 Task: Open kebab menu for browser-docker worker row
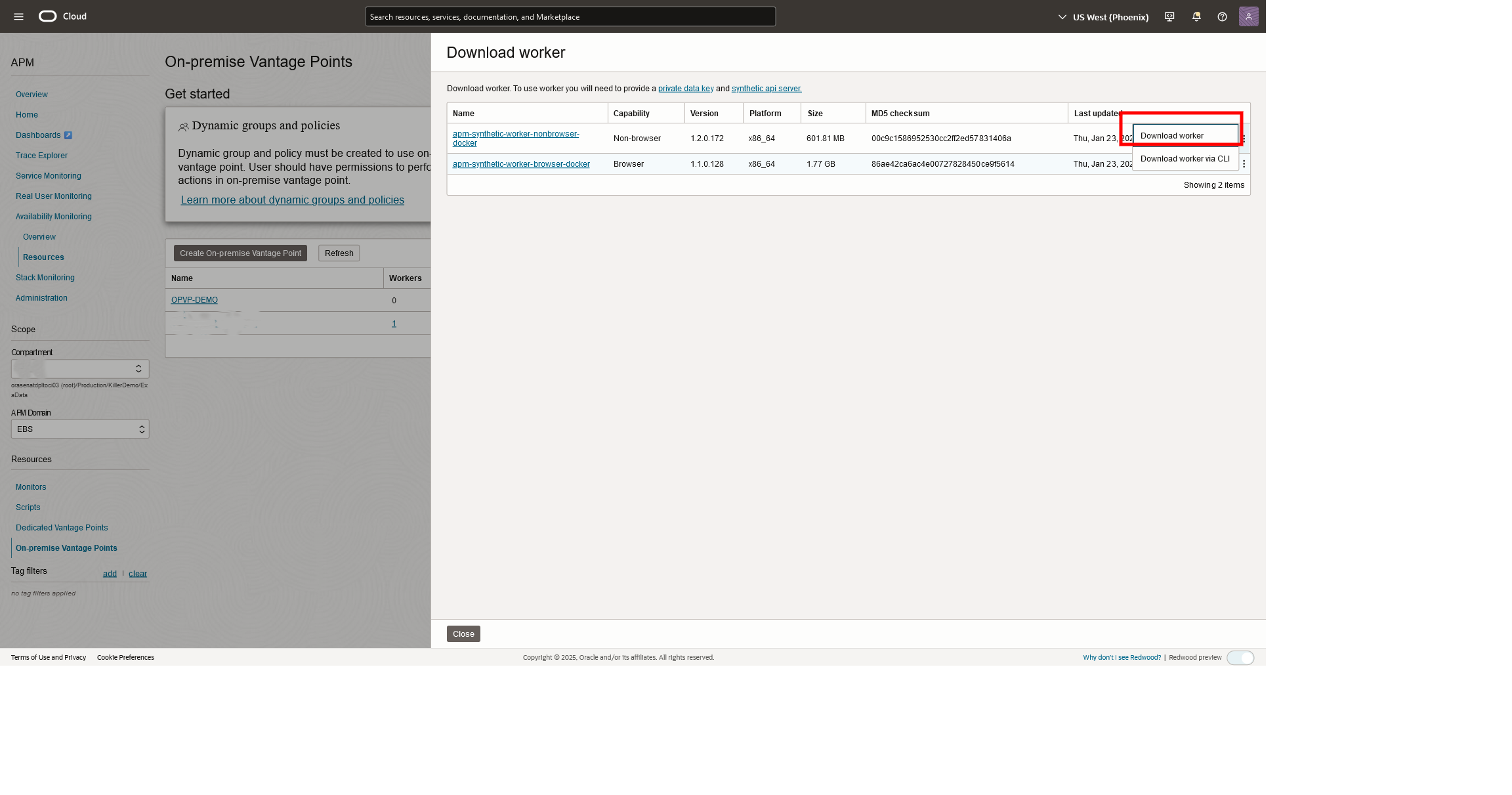[x=1243, y=163]
